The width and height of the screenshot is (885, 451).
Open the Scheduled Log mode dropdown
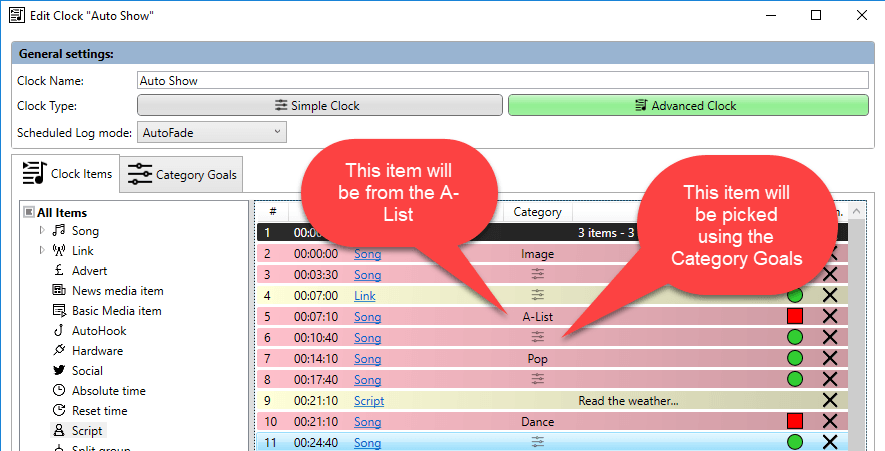pos(211,133)
